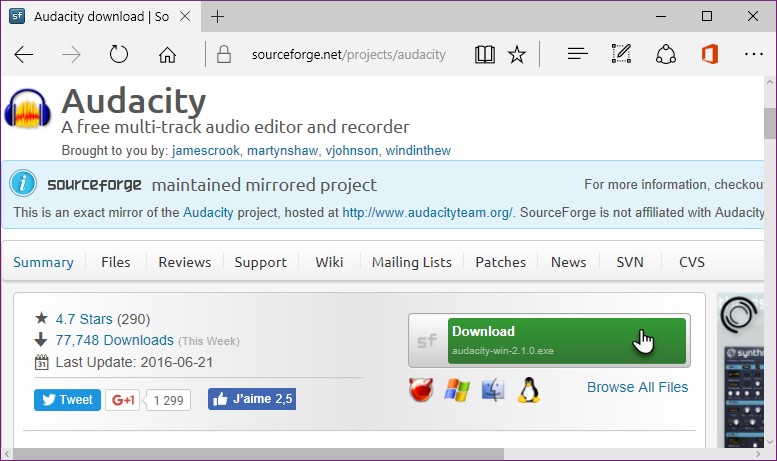This screenshot has height=461, width=777.
Task: Click the star rating icon
Action: (42, 318)
